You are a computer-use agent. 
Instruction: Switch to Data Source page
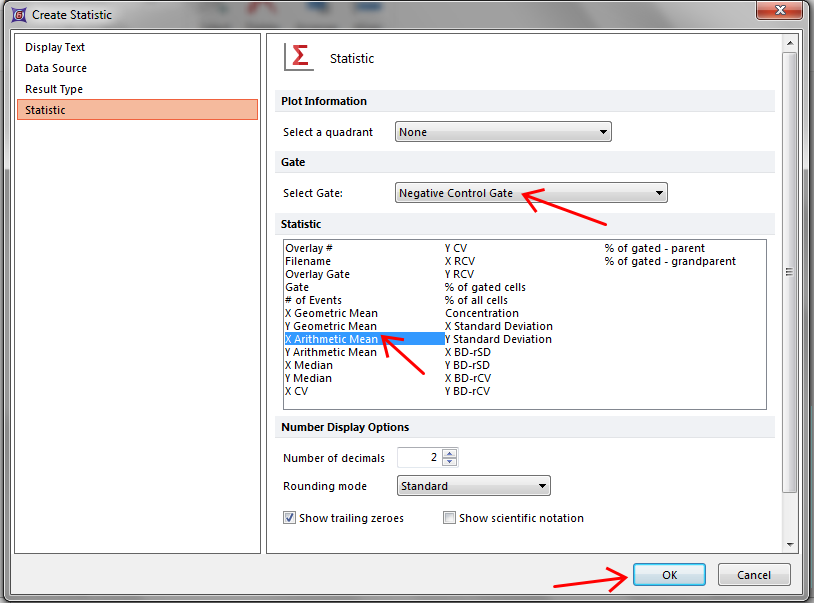(x=56, y=68)
